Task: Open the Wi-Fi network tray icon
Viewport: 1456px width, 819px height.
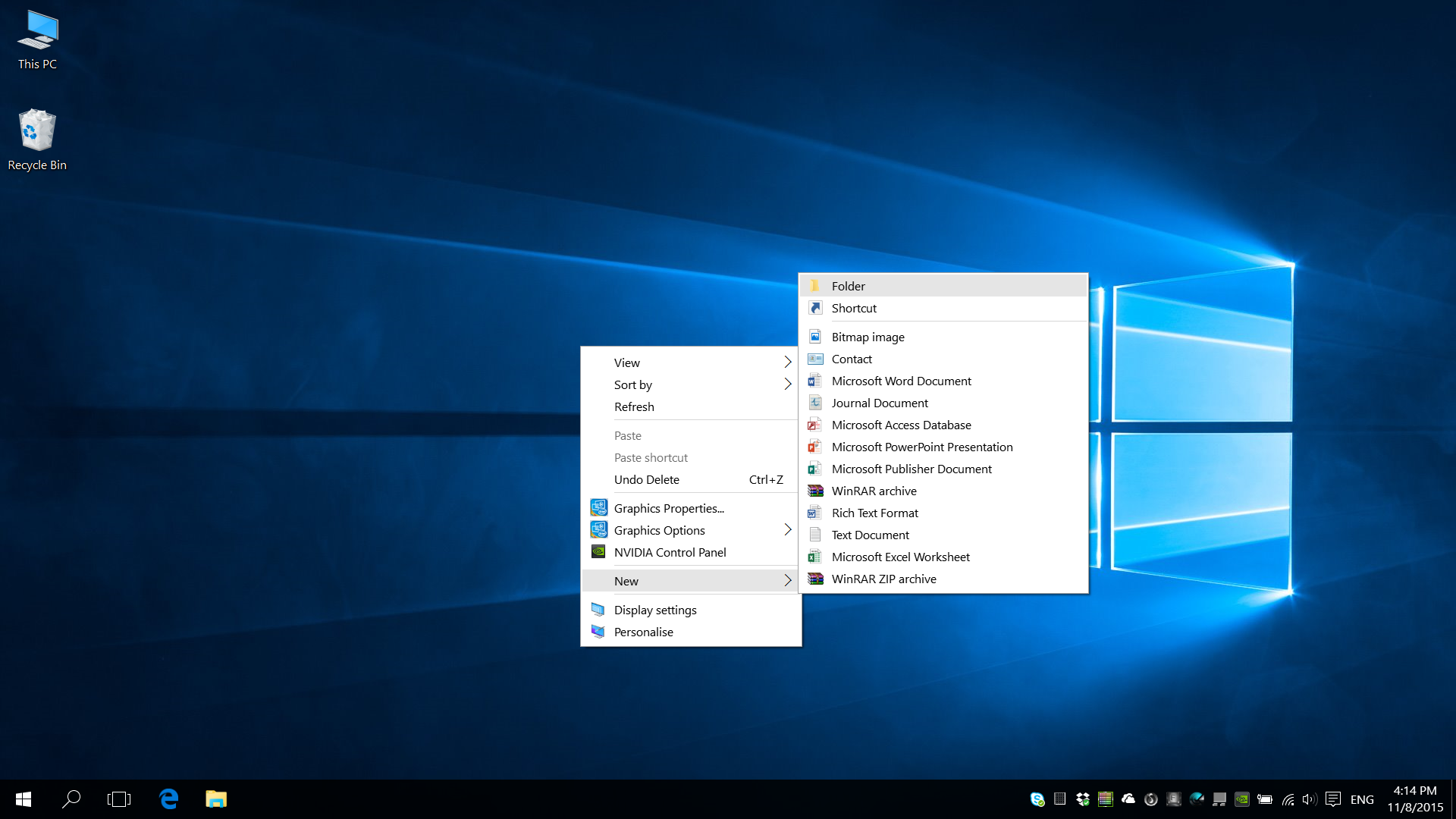Action: click(x=1288, y=799)
